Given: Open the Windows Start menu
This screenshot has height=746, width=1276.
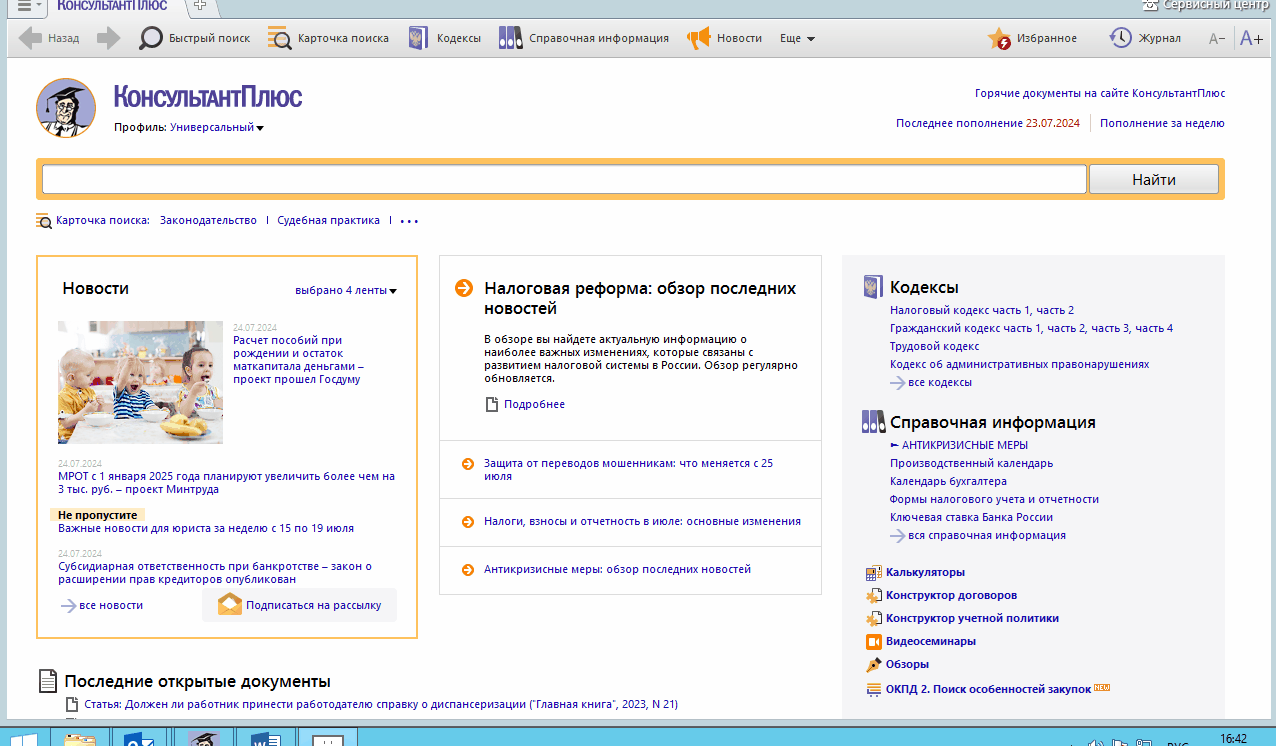Looking at the screenshot, I should tap(23, 740).
